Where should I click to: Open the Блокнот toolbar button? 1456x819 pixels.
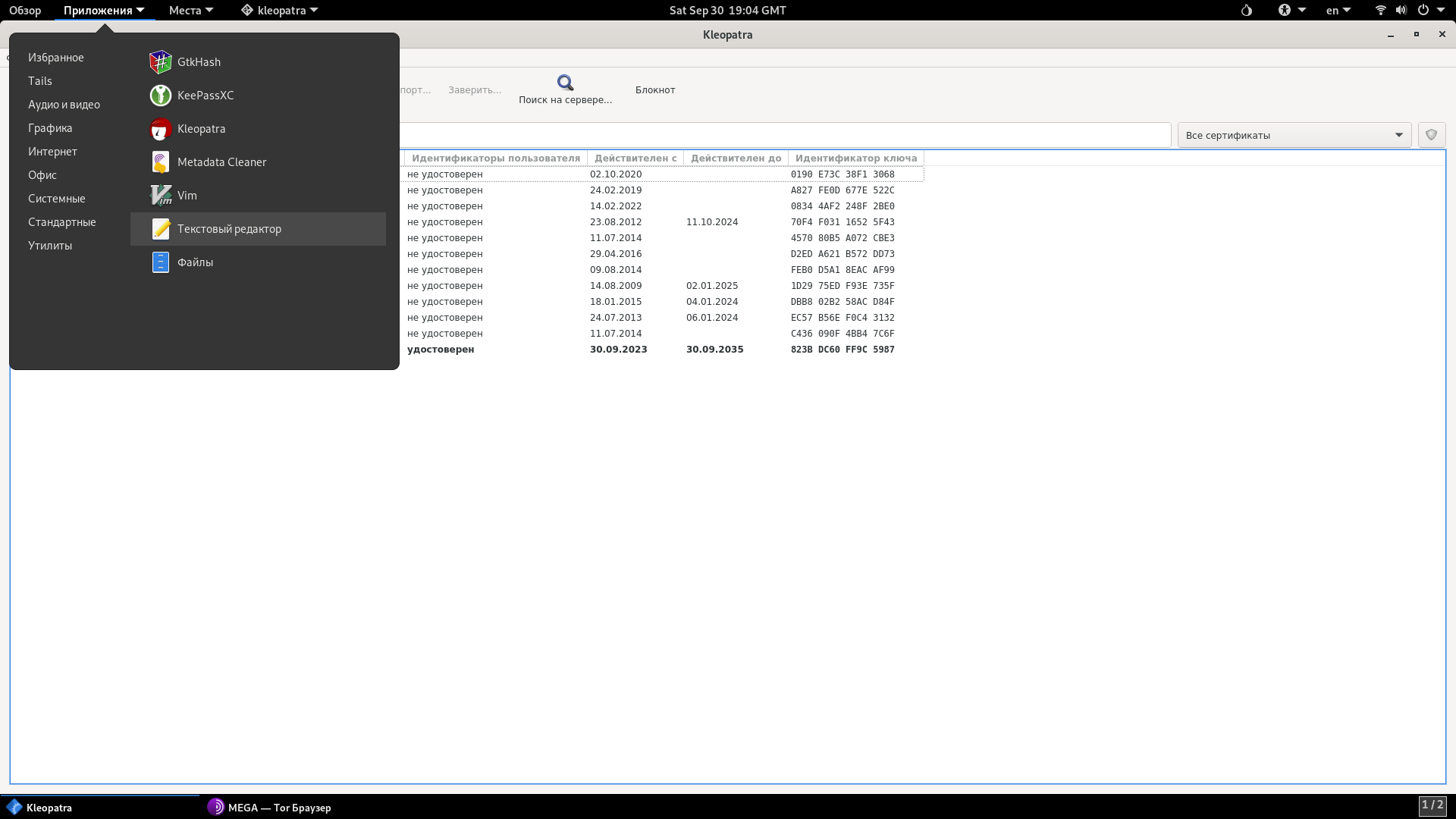click(x=654, y=89)
